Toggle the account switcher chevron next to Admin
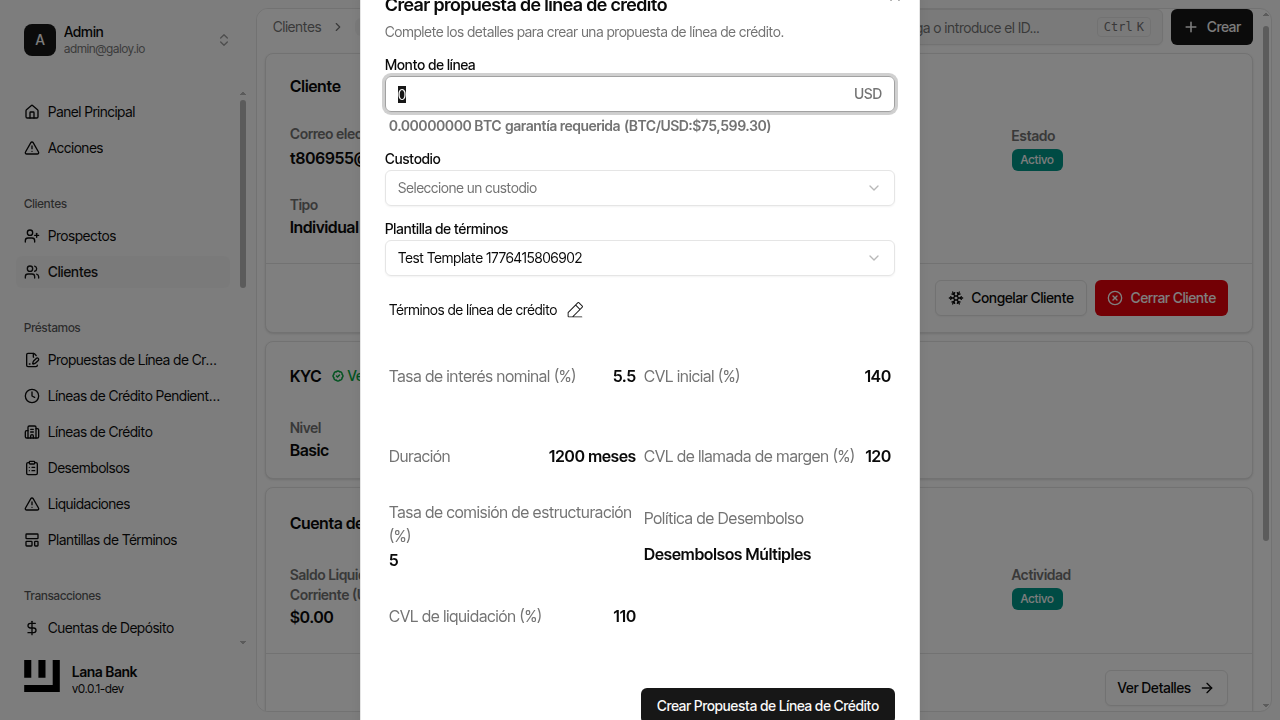1280x720 pixels. 224,38
